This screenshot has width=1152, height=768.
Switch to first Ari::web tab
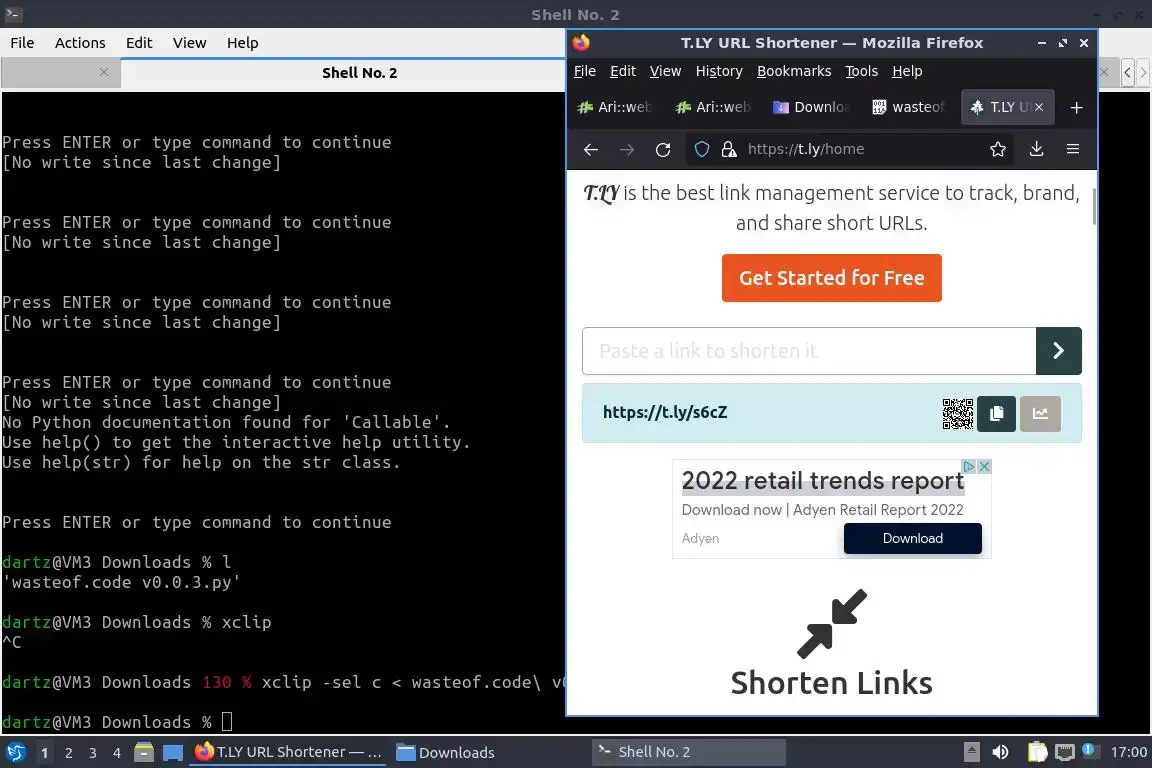[x=616, y=107]
